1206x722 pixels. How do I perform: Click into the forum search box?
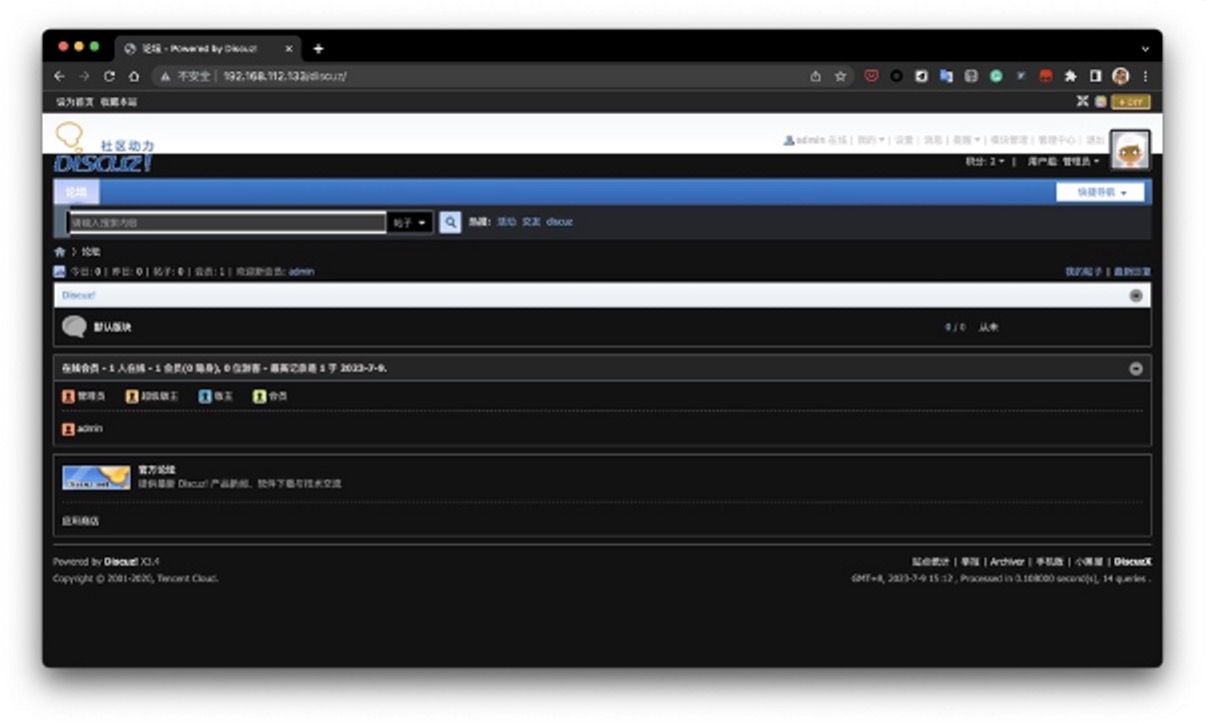click(227, 222)
